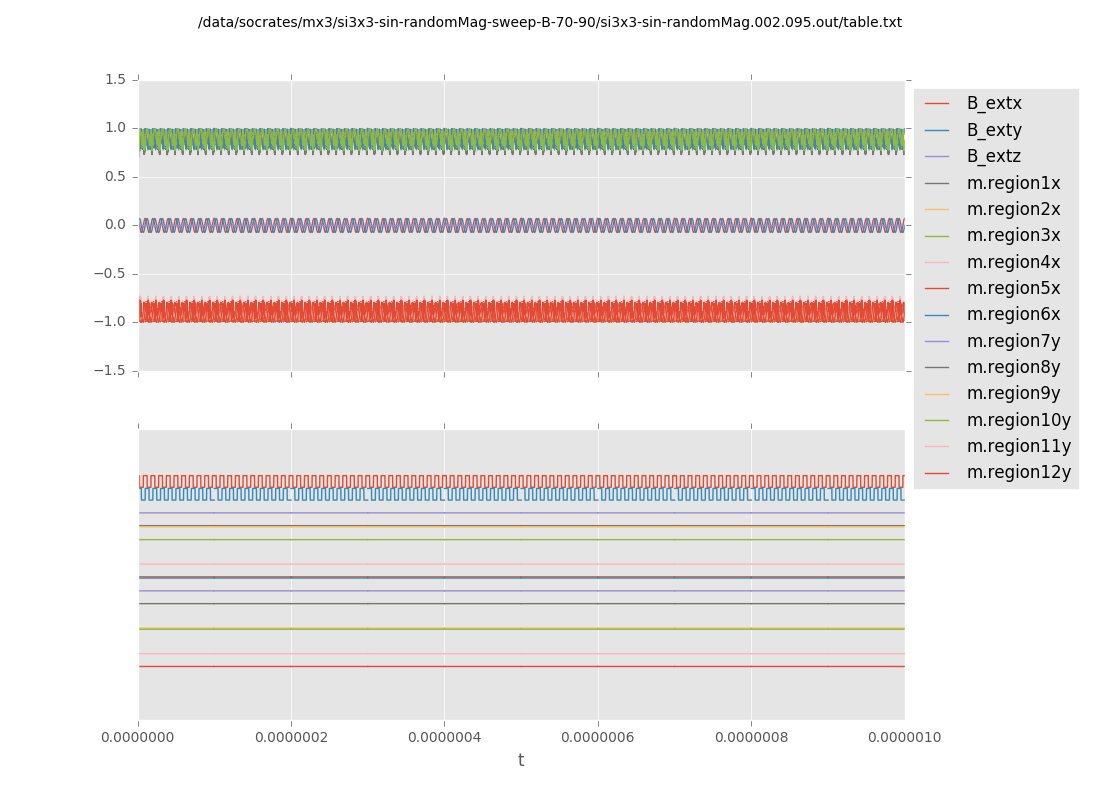Viewport: 1100px width, 800px height.
Task: Click the B_exty legend label
Action: point(993,130)
